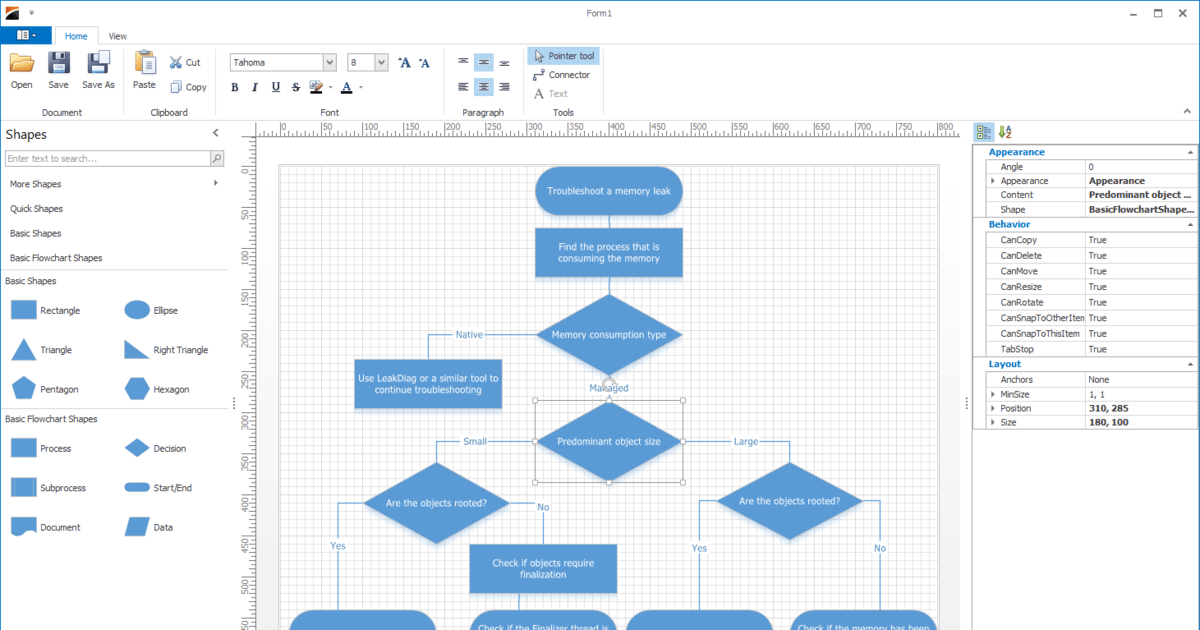Open the font family dropdown

coord(330,61)
